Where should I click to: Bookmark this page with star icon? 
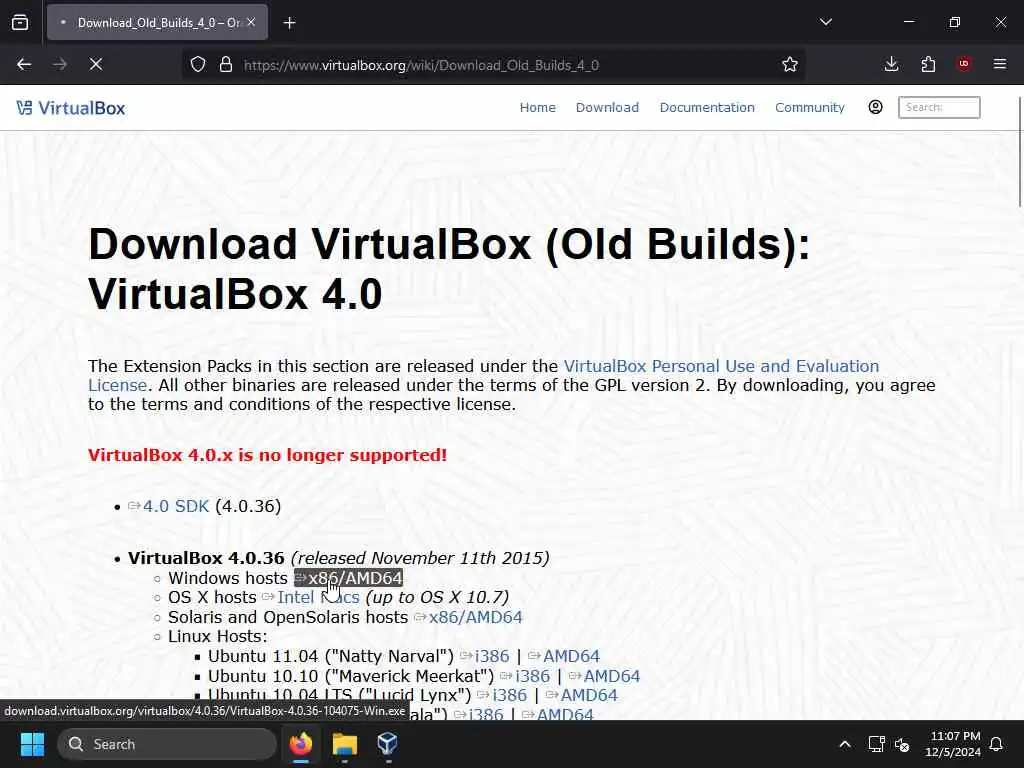tap(790, 64)
